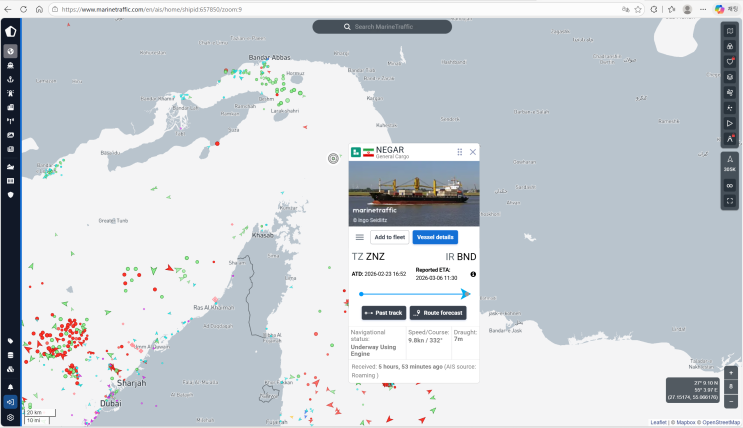The width and height of the screenshot is (743, 428).
Task: Click the voyage progress arrow bar
Action: click(x=414, y=294)
